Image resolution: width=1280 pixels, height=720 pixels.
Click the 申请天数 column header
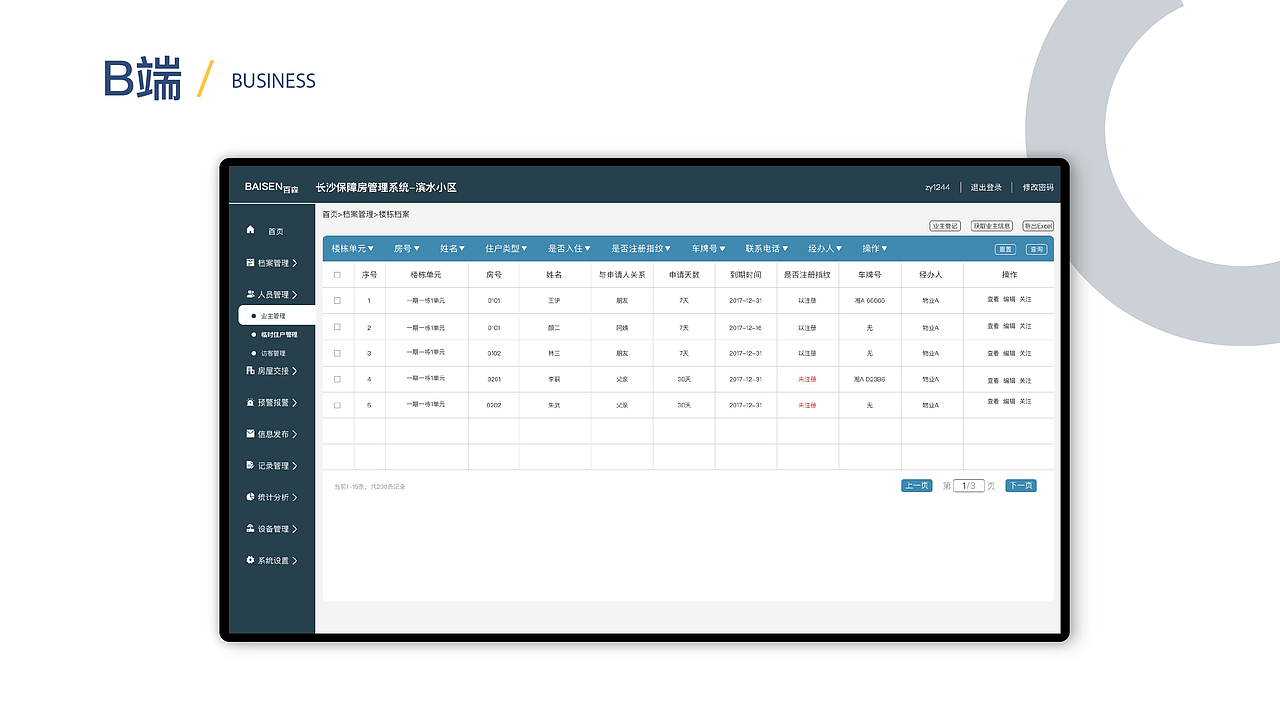pos(684,275)
